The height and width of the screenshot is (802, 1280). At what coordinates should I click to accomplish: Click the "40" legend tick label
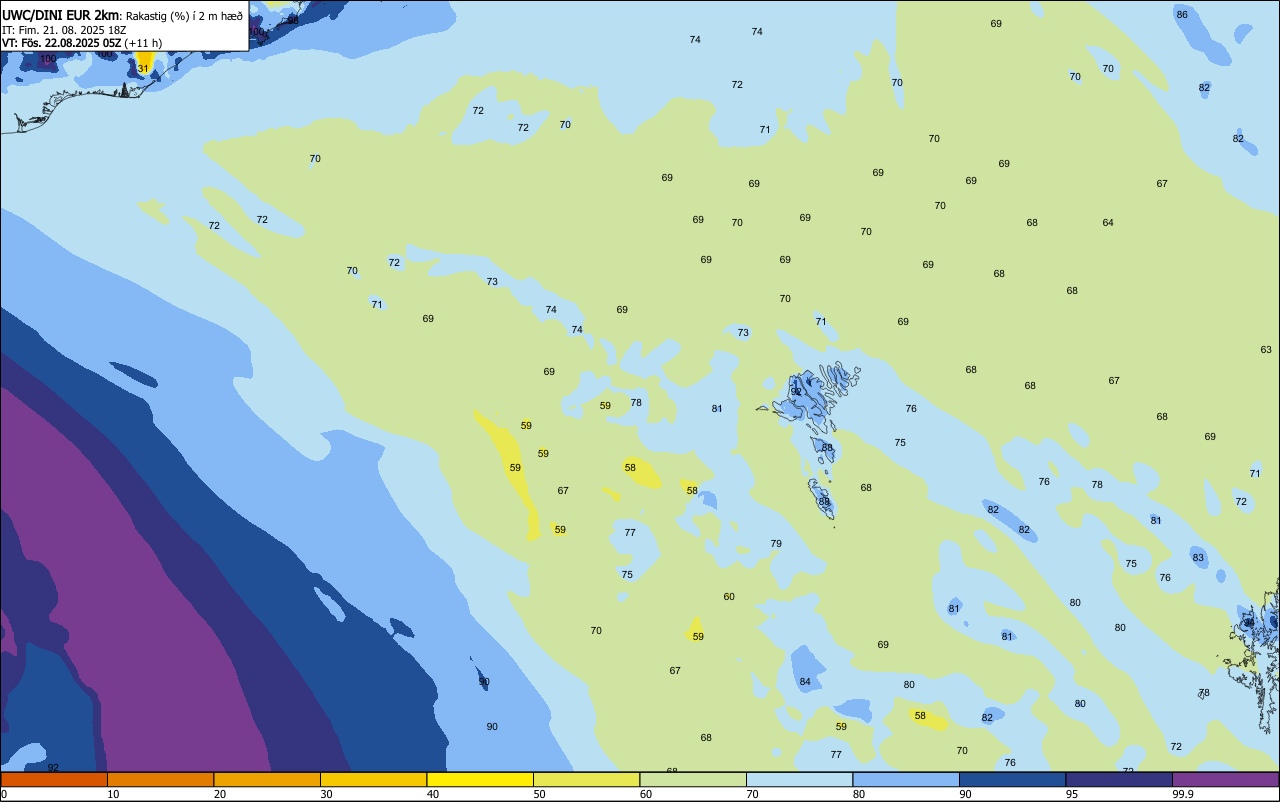coord(433,794)
